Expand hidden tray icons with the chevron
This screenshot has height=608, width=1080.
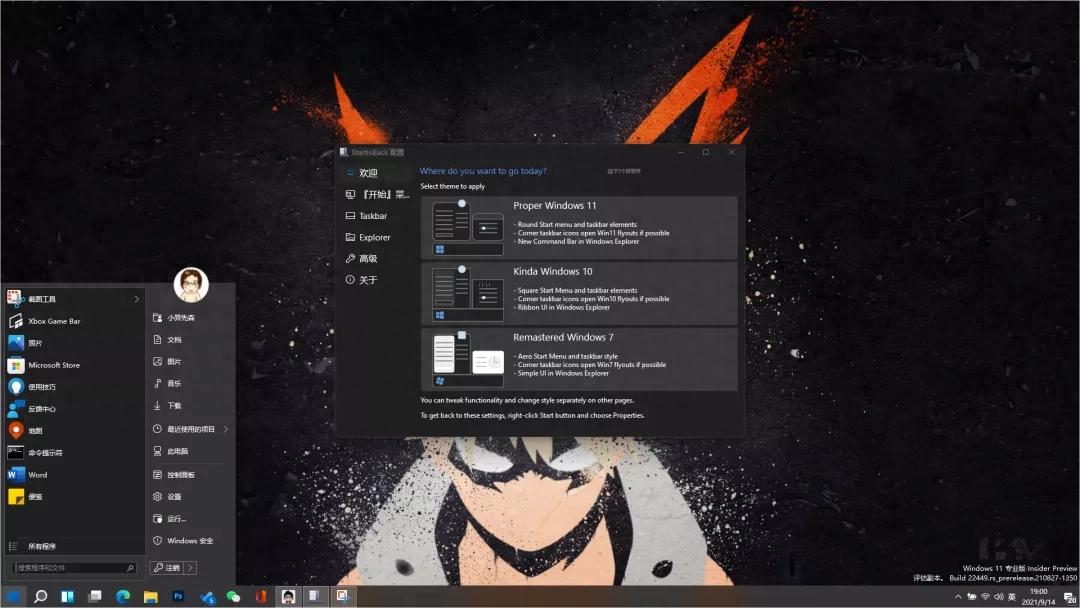click(958, 596)
